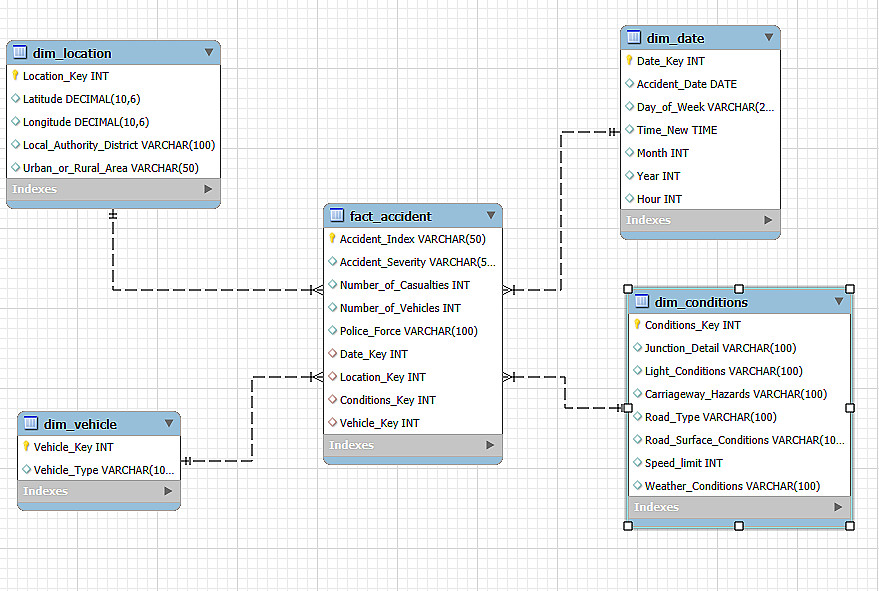Click the dim_vehicle table icon
Viewport: 879px width, 591px height.
click(x=31, y=423)
